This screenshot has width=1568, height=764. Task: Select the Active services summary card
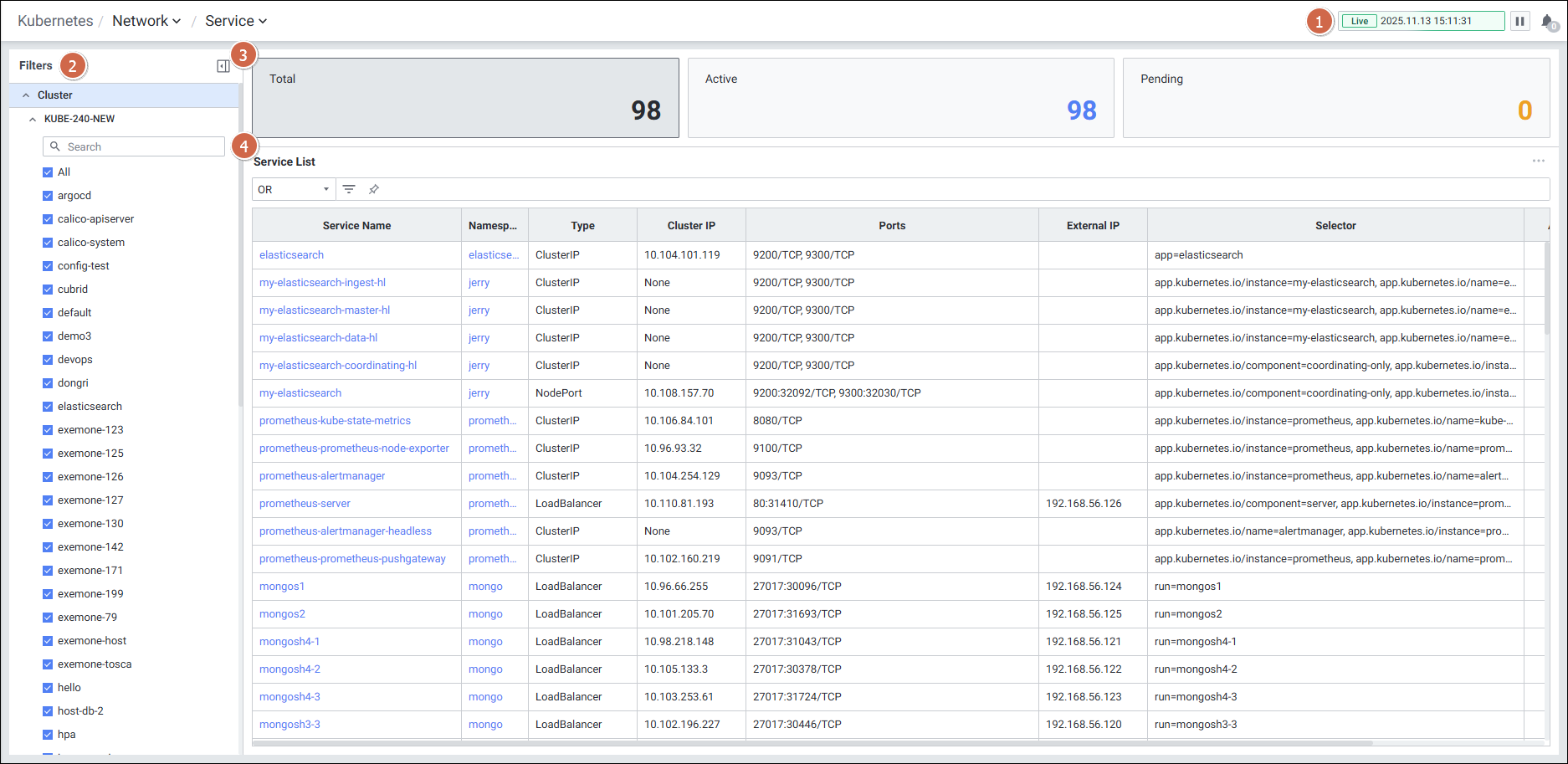click(900, 98)
